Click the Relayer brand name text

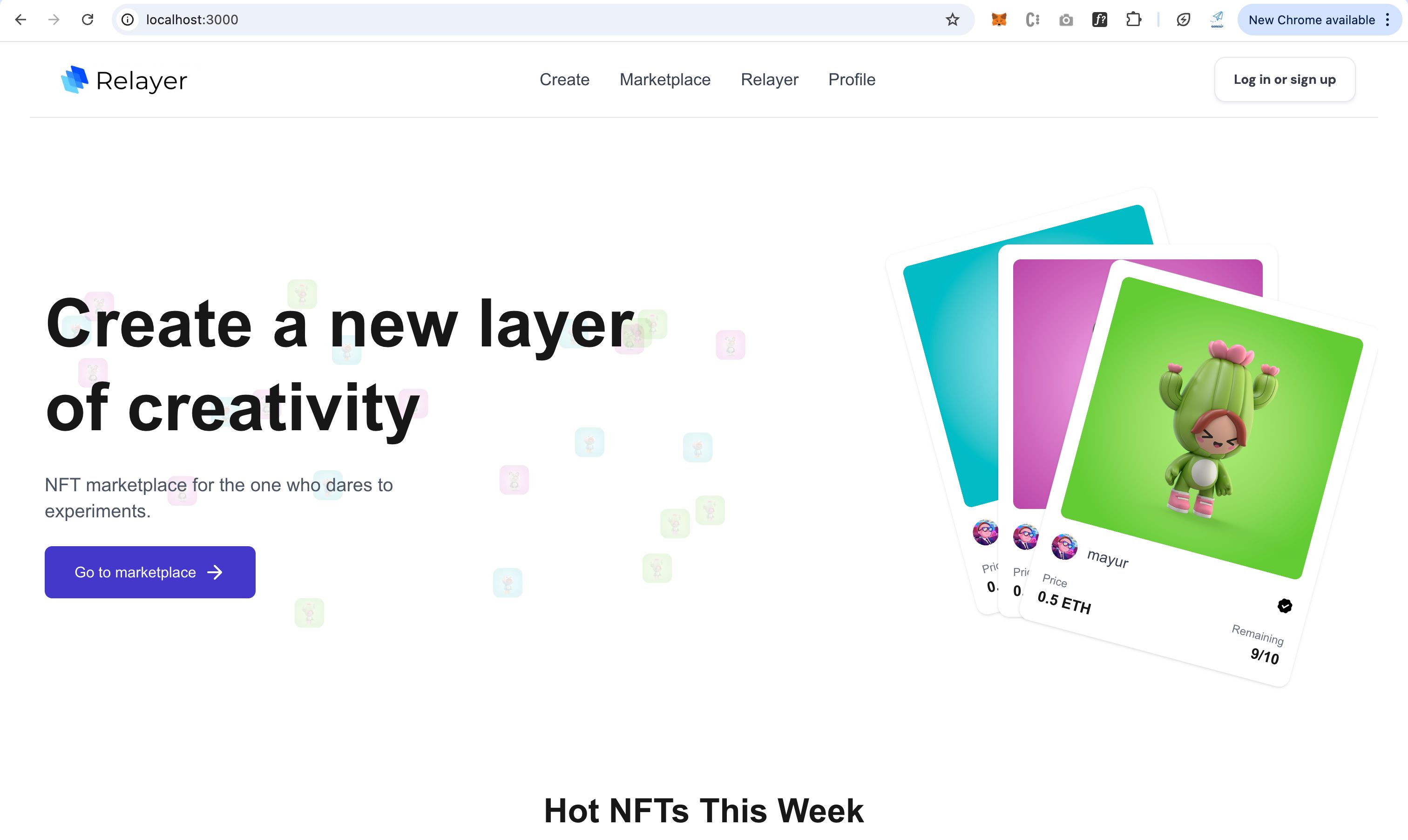[x=141, y=81]
